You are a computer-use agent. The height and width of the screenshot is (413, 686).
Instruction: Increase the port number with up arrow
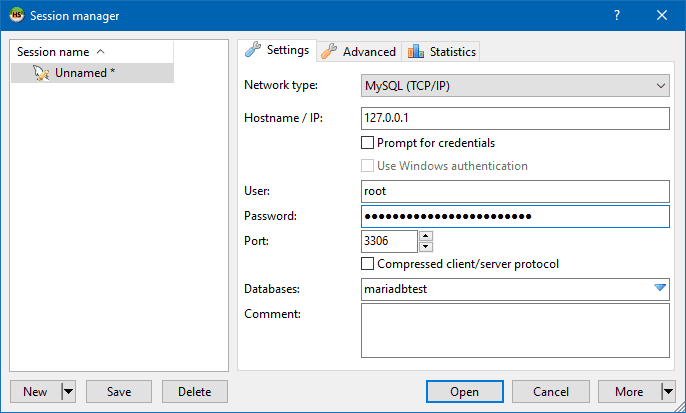[x=426, y=236]
